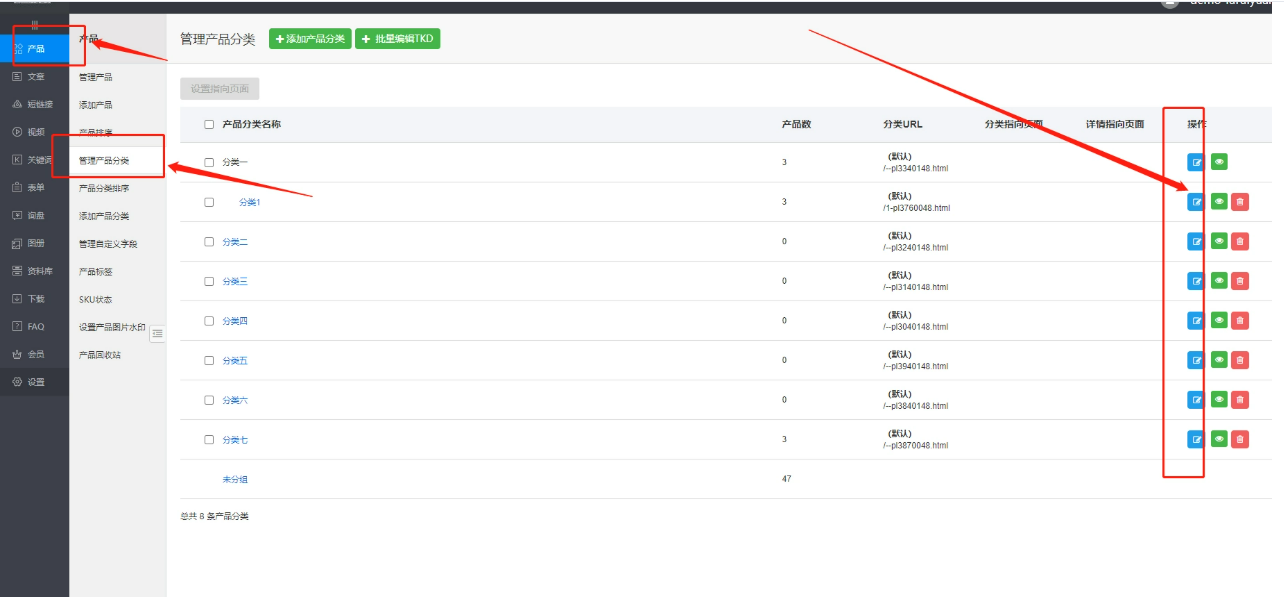This screenshot has height=600, width=1284.
Task: Click the green eye preview icon for 分类1
Action: (1219, 201)
